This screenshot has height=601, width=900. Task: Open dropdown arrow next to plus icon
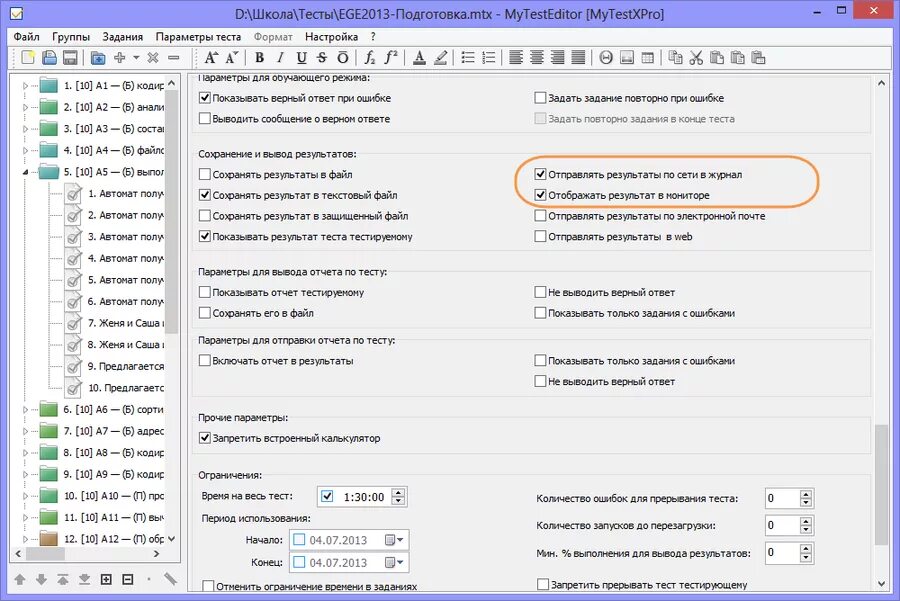[x=136, y=57]
